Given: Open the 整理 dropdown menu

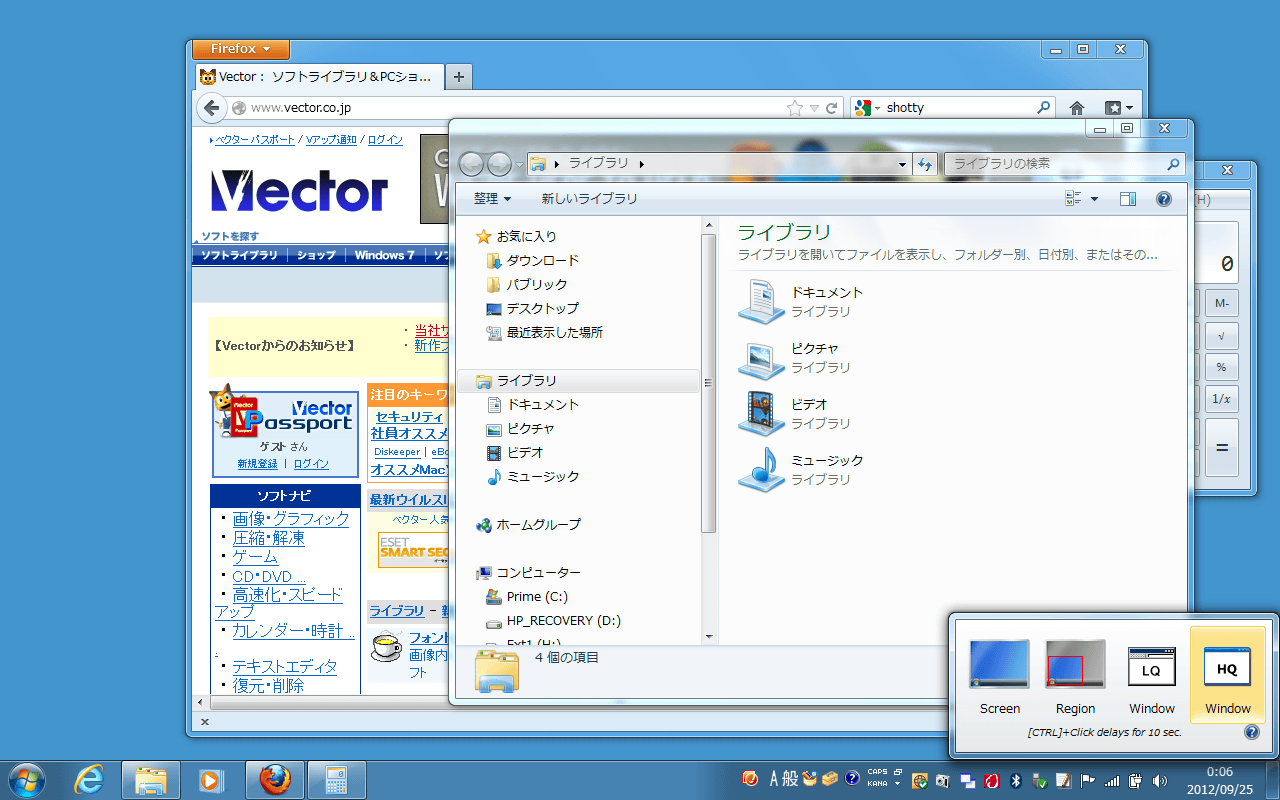Looking at the screenshot, I should (492, 199).
